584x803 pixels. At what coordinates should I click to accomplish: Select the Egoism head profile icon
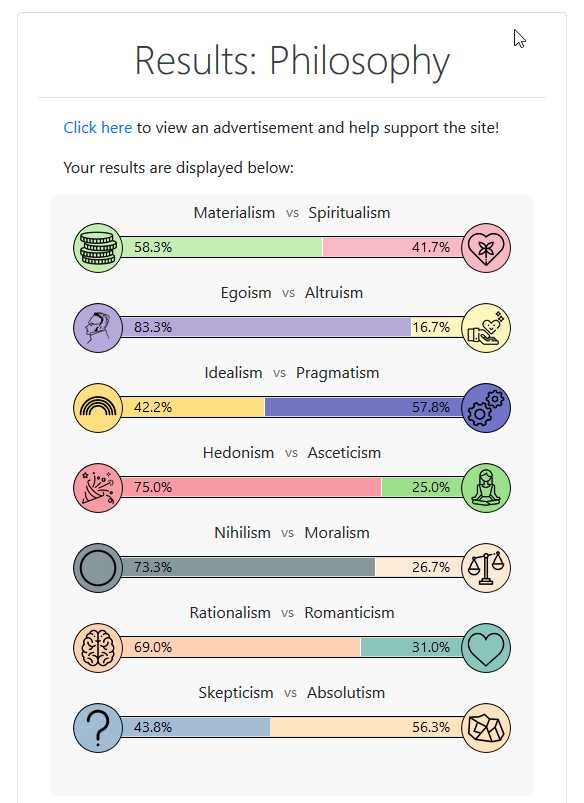[98, 328]
